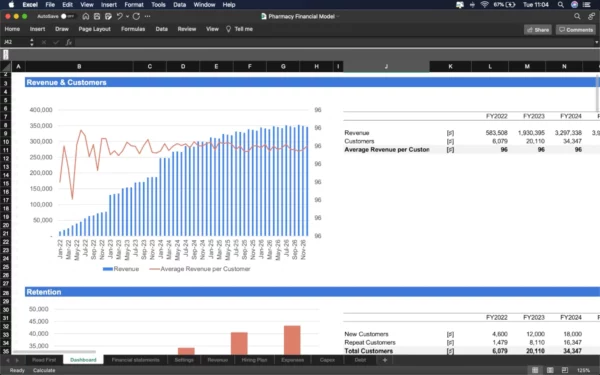This screenshot has height=375, width=600.
Task: Open the Insert ribbon tab
Action: (x=38, y=29)
